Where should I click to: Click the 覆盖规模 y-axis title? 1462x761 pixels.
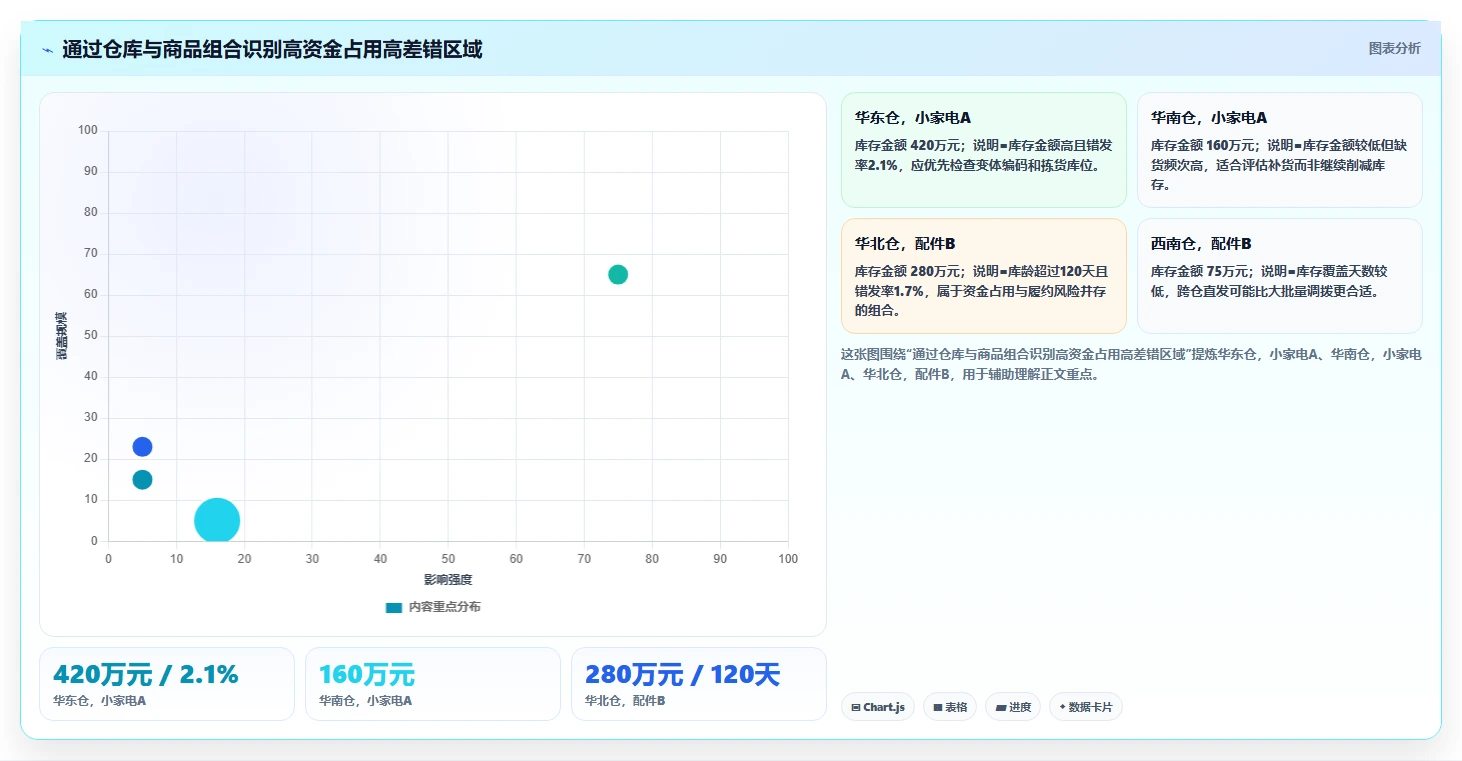click(62, 336)
